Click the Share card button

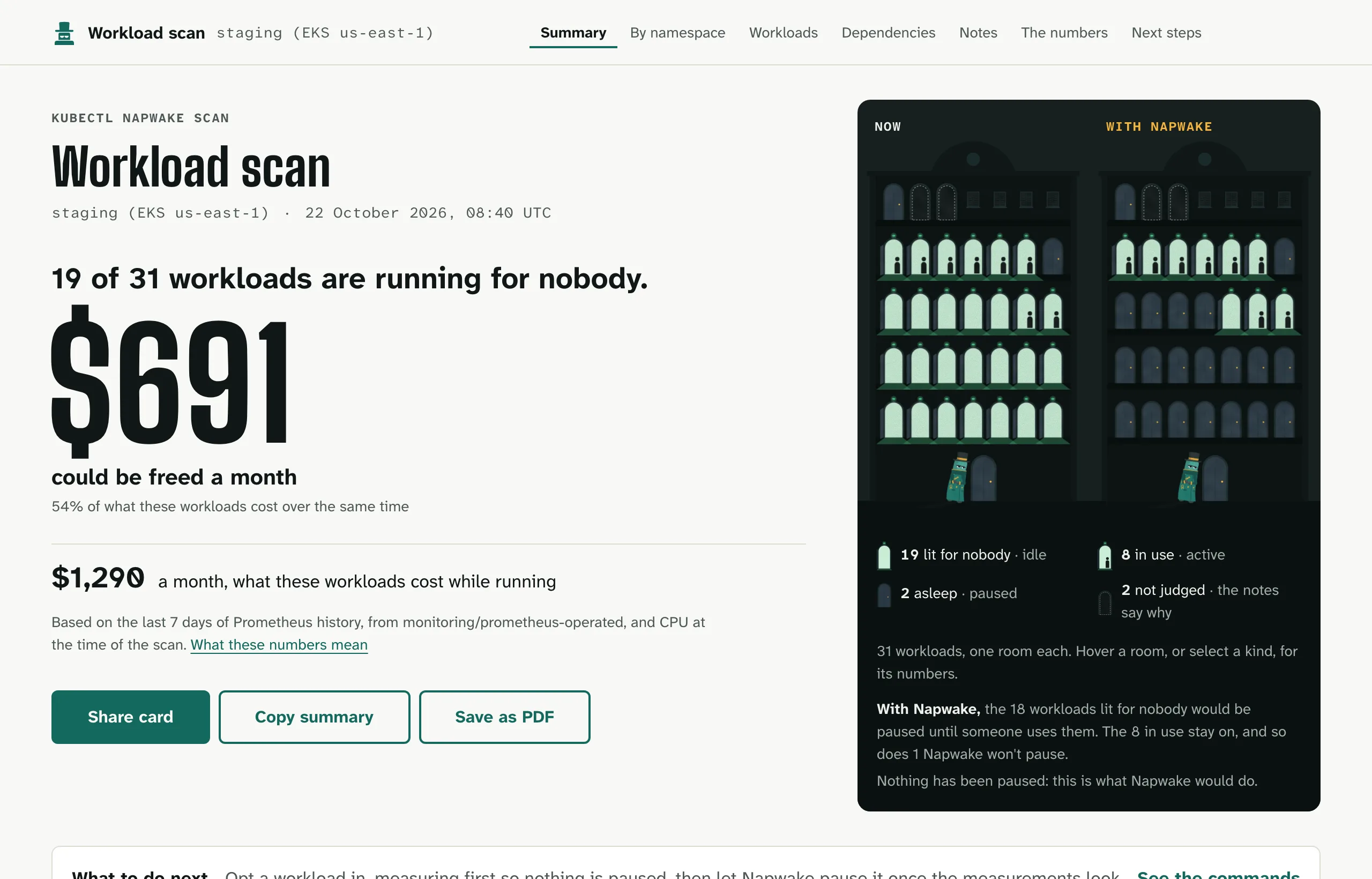pyautogui.click(x=130, y=717)
